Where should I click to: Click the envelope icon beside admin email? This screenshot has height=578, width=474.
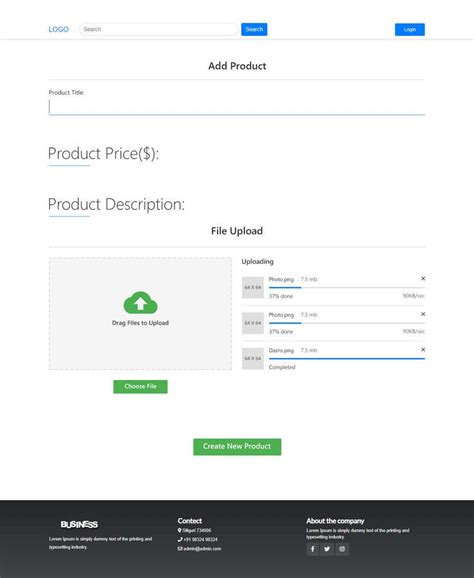pos(180,549)
